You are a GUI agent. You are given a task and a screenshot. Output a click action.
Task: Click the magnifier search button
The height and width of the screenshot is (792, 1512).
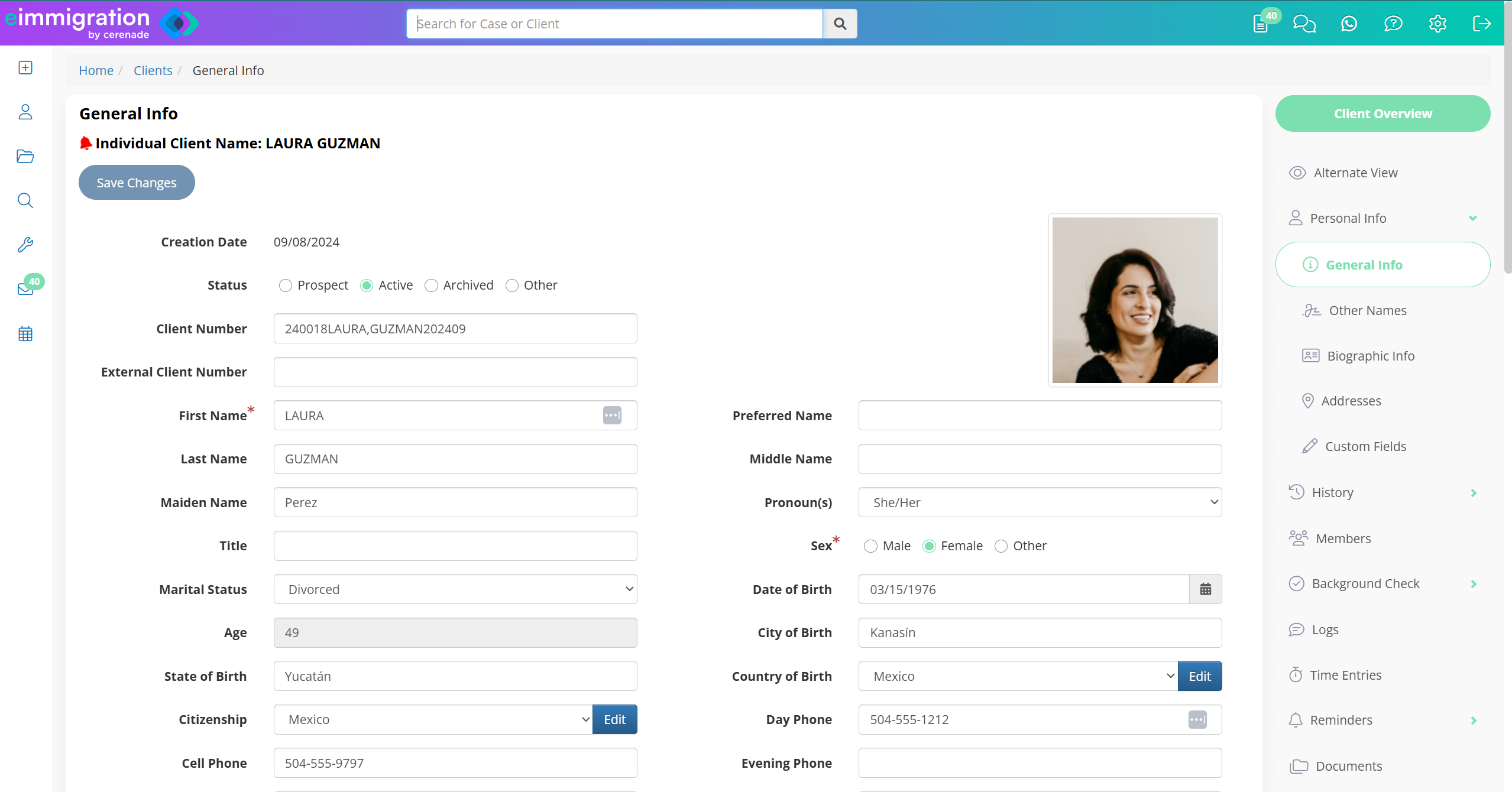click(840, 24)
